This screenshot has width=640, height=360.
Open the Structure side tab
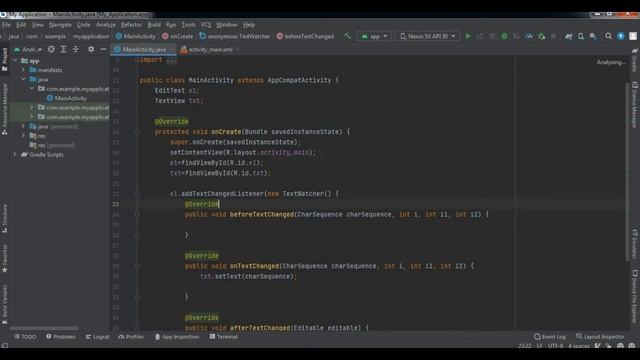(4, 218)
